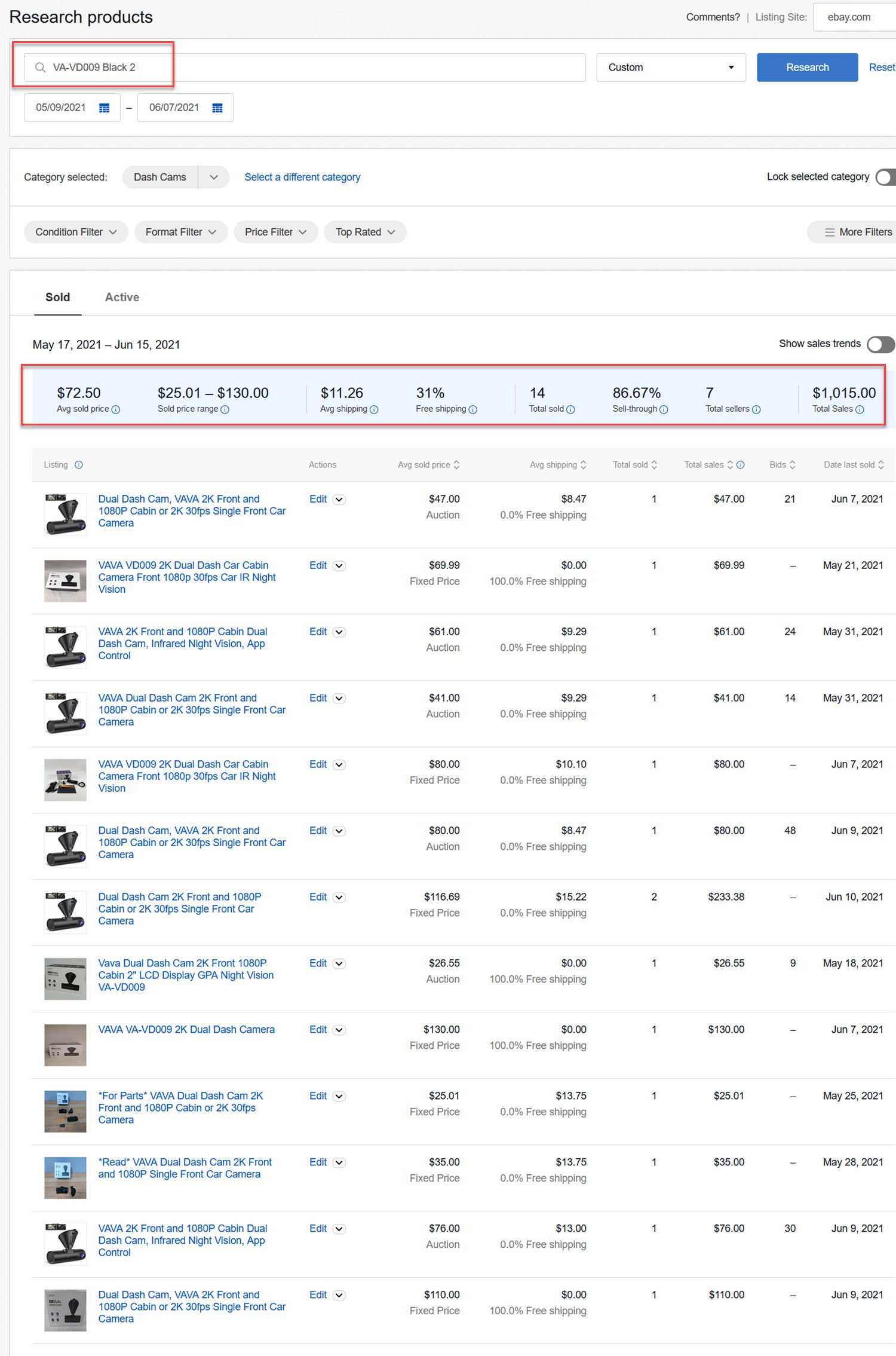Screen dimensions: 896x1356
Task: Open the Price Filter dropdown
Action: 275,232
